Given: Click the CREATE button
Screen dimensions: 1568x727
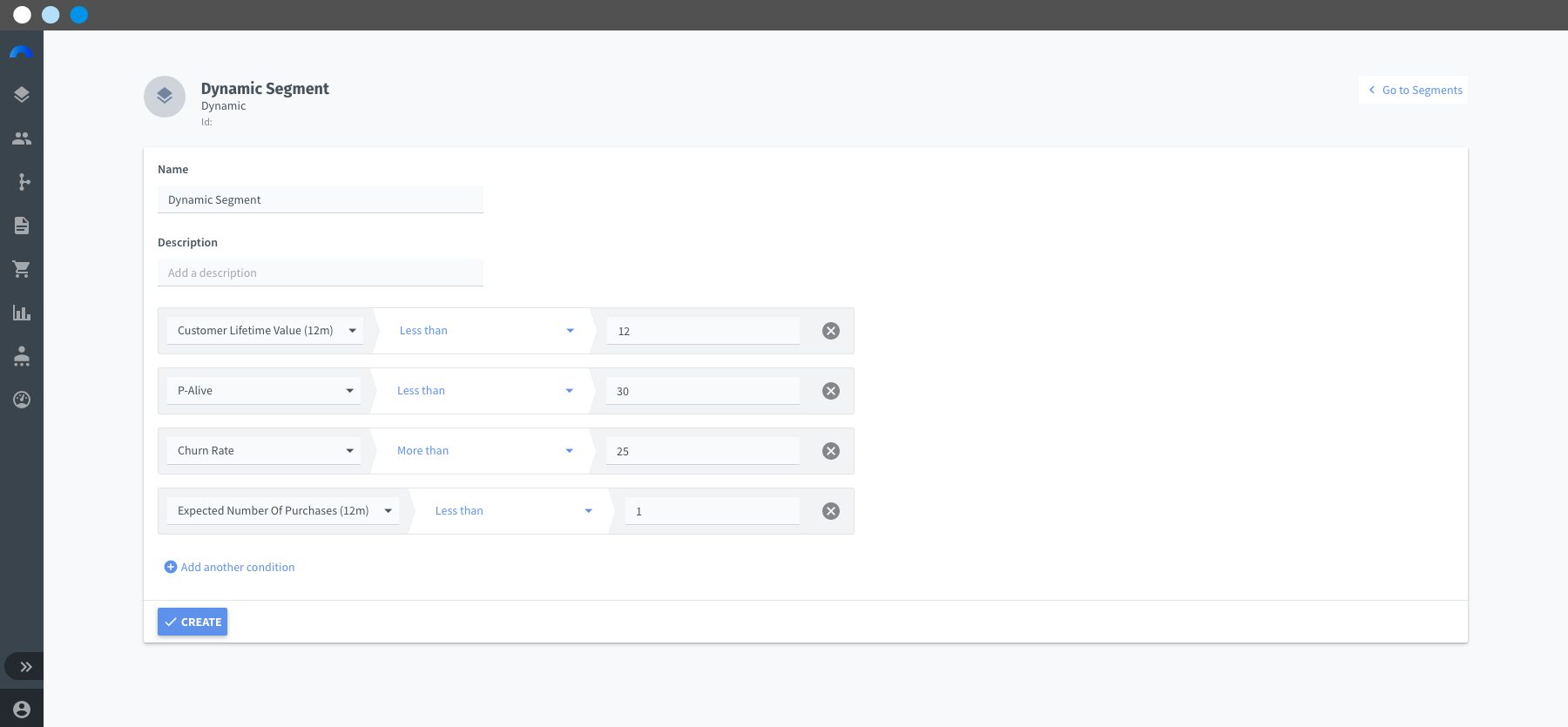Looking at the screenshot, I should 193,622.
